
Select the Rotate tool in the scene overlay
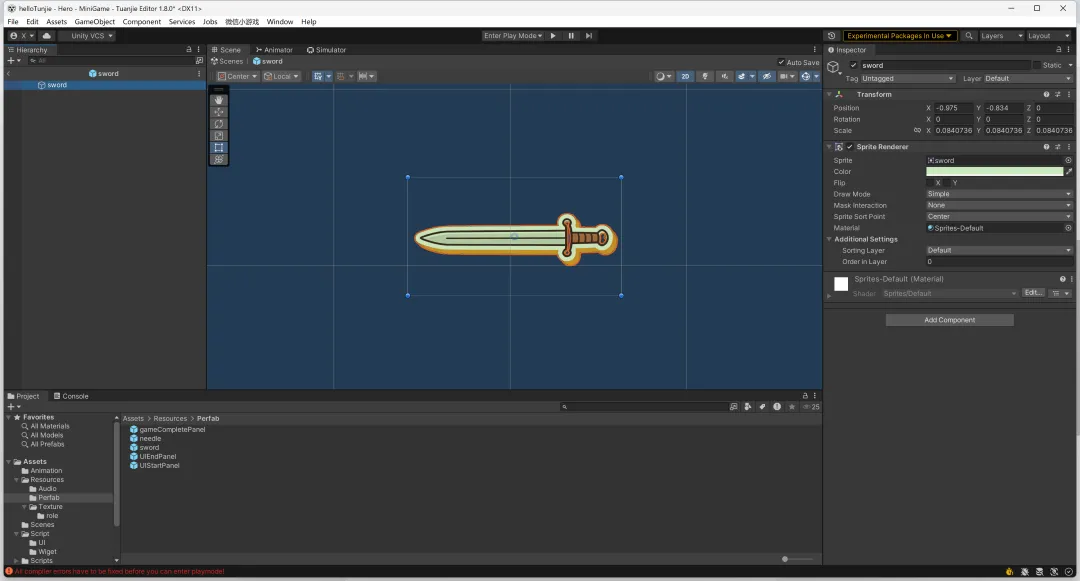pyautogui.click(x=219, y=124)
